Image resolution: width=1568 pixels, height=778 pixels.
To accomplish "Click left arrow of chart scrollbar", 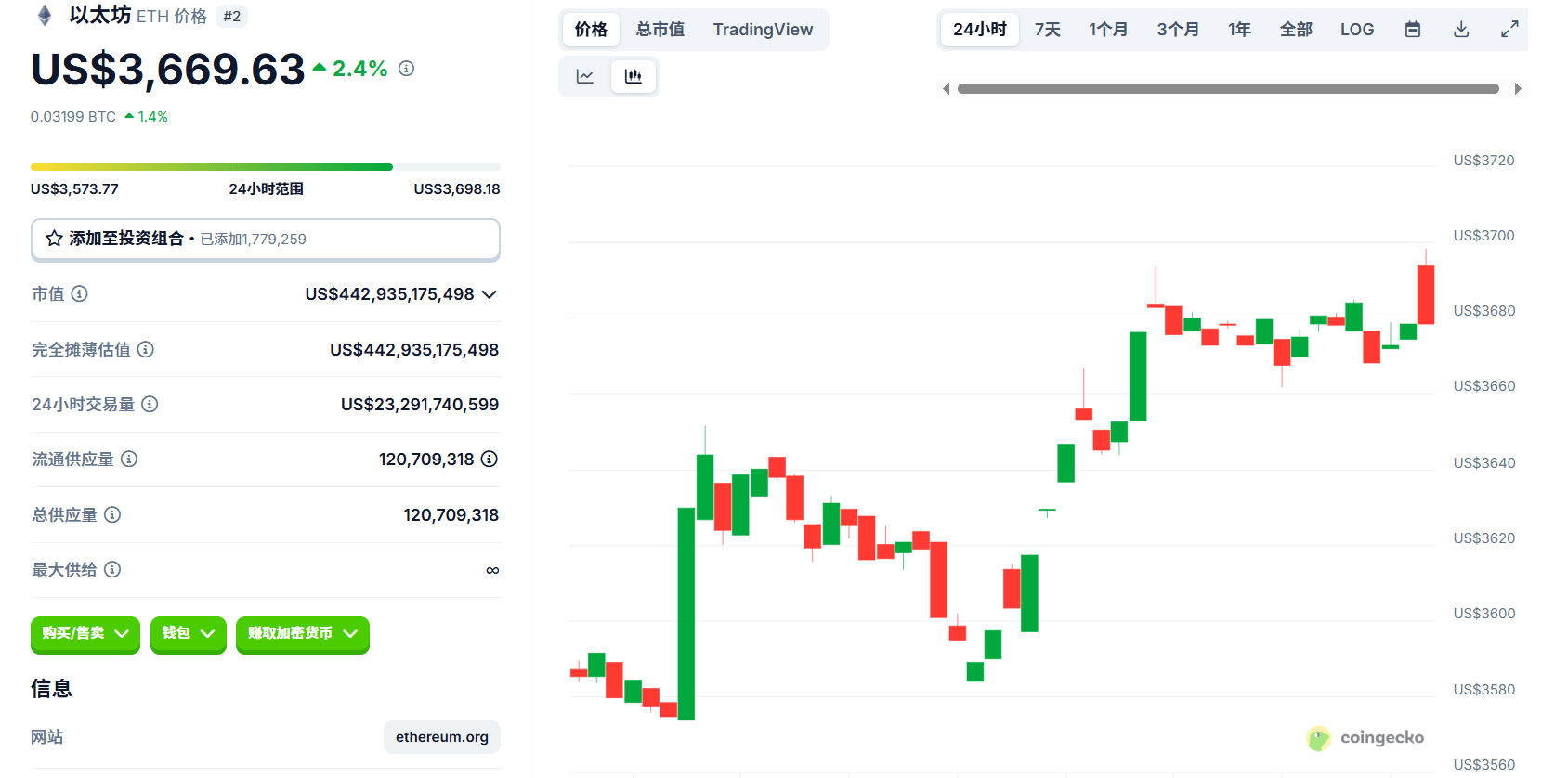I will tap(947, 89).
